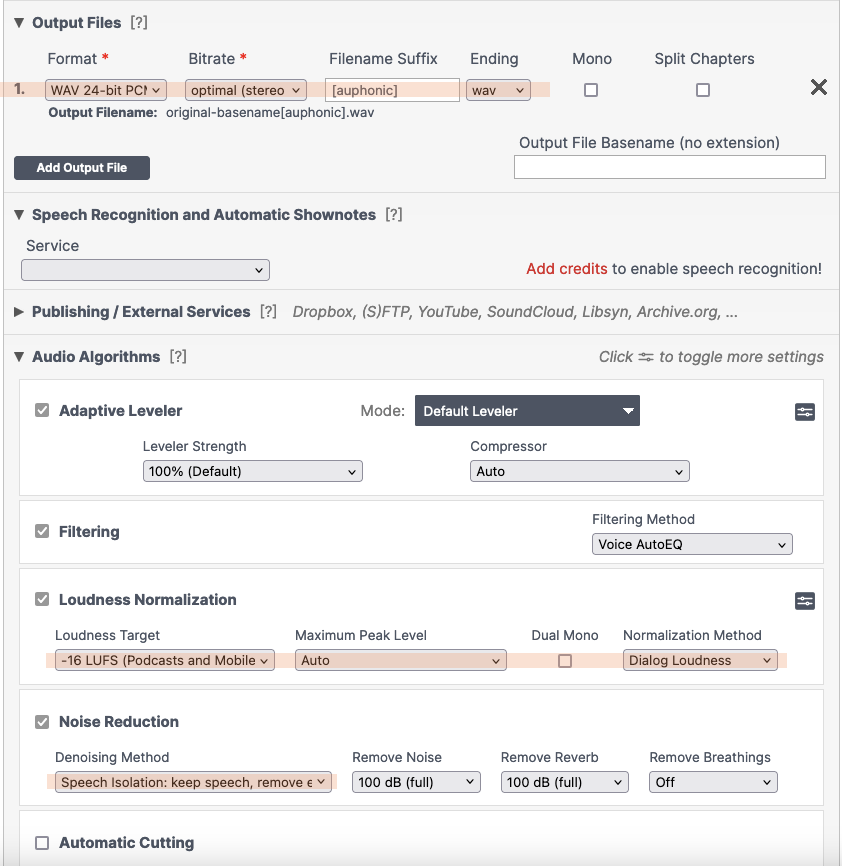Enable the Split Chapters checkbox
Screen dimensions: 842x866
(x=702, y=90)
